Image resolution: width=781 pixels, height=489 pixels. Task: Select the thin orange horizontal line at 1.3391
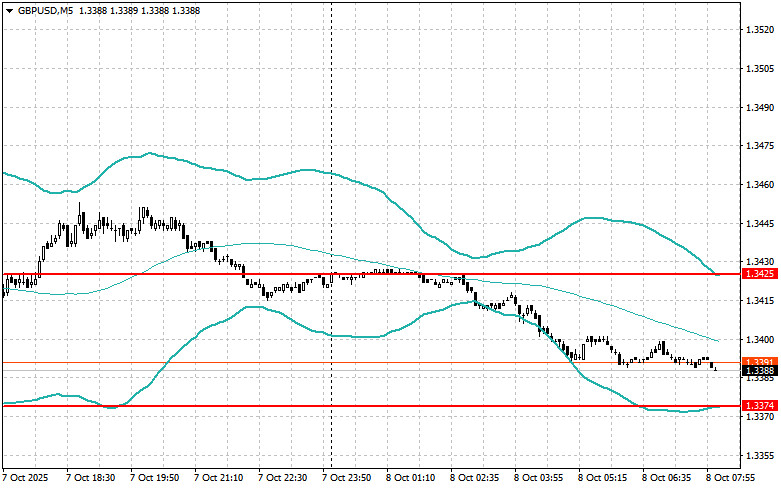pyautogui.click(x=372, y=363)
